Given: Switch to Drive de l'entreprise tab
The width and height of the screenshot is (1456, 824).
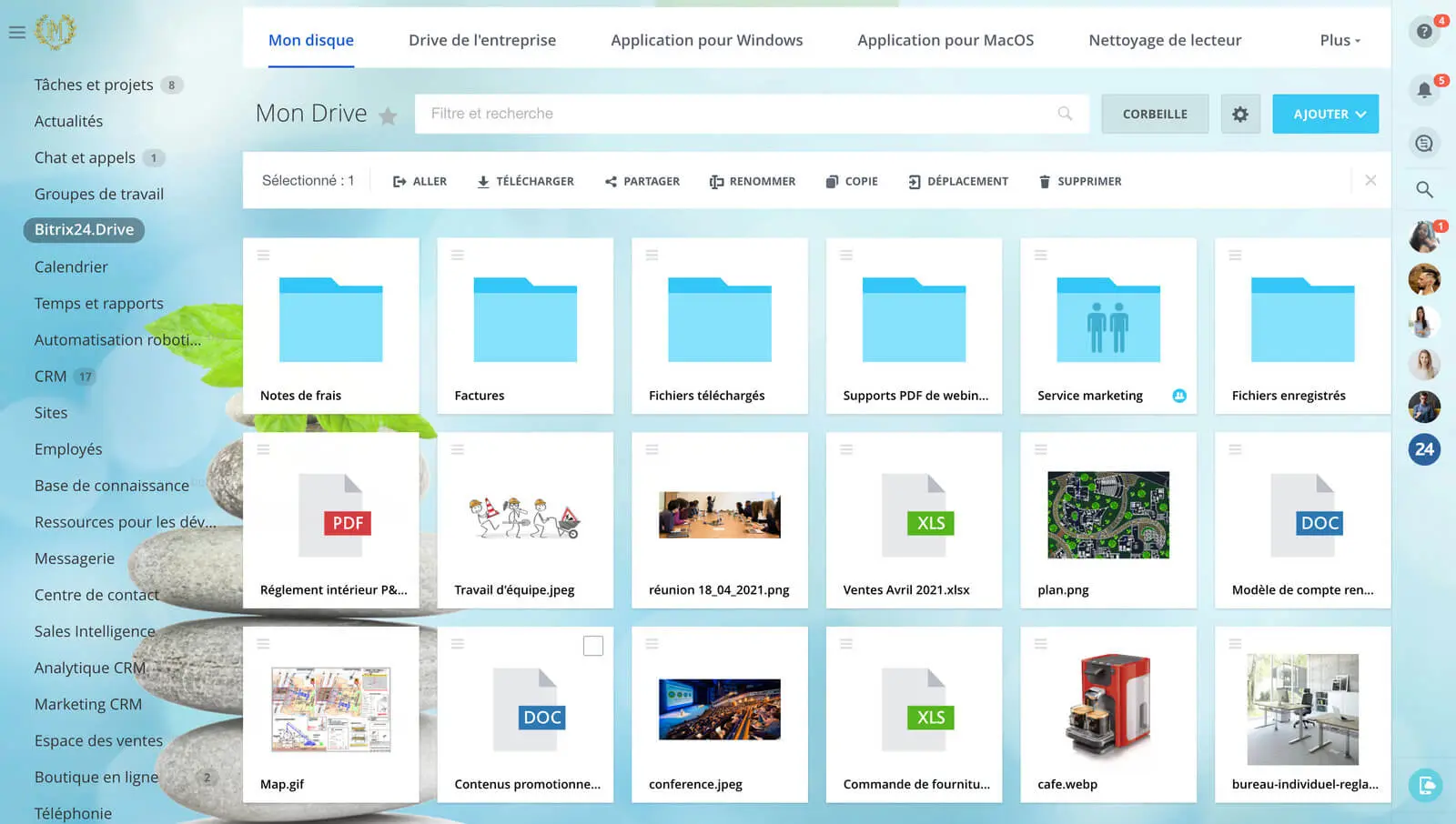Looking at the screenshot, I should pyautogui.click(x=481, y=40).
